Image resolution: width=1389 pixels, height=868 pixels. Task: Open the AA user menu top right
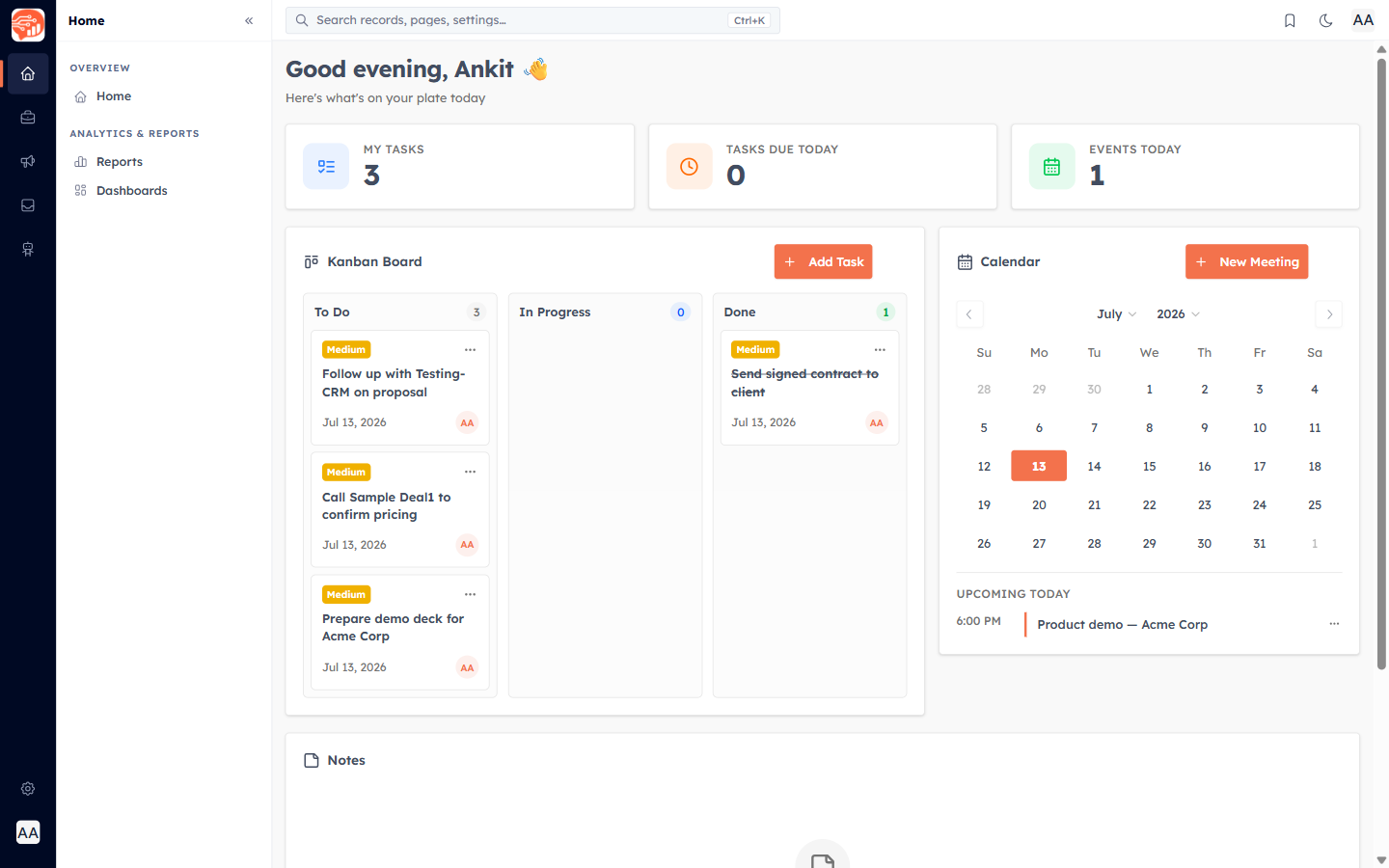pos(1363,20)
